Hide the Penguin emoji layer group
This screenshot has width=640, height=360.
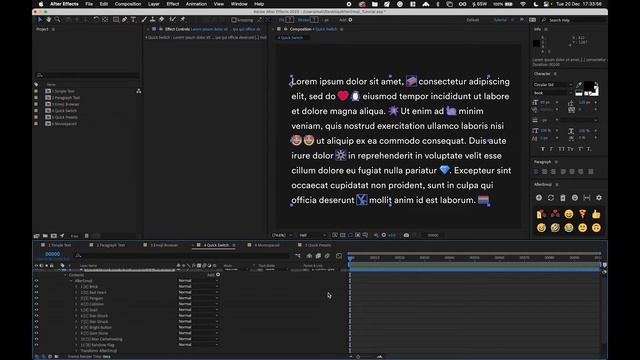[x=36, y=298]
